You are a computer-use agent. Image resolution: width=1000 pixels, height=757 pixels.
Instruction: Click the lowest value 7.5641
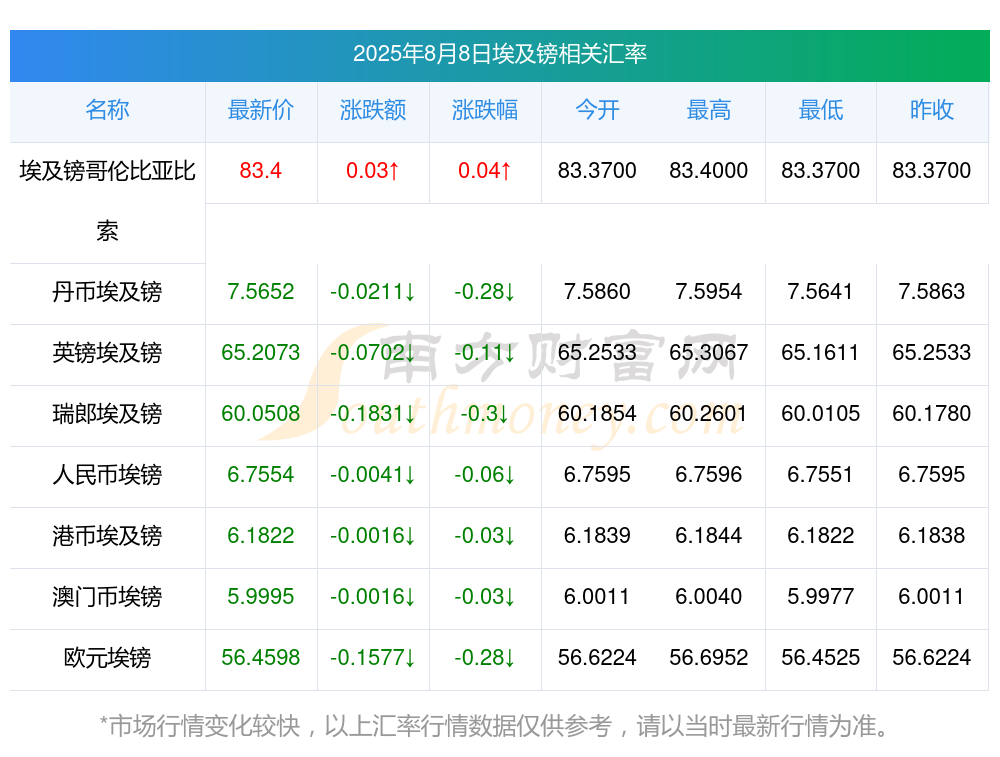pyautogui.click(x=820, y=291)
